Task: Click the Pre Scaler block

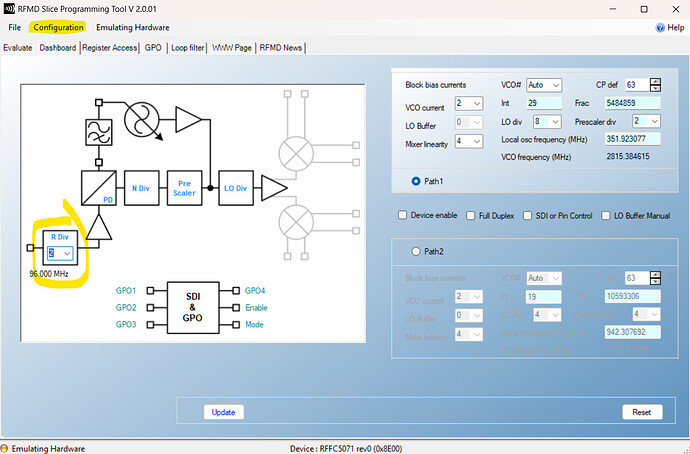Action: coord(184,187)
